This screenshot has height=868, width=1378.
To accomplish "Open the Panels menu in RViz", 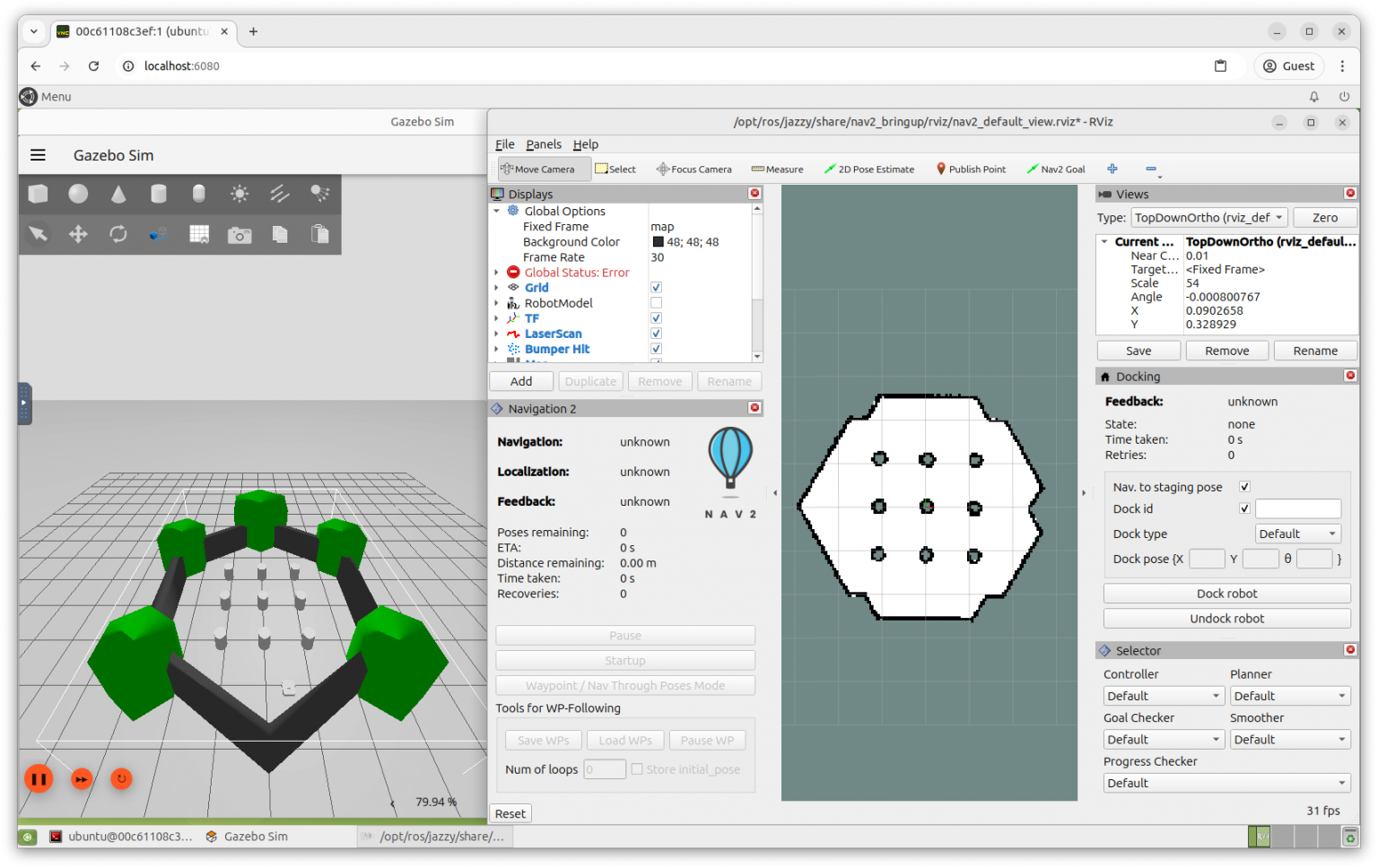I will click(544, 143).
